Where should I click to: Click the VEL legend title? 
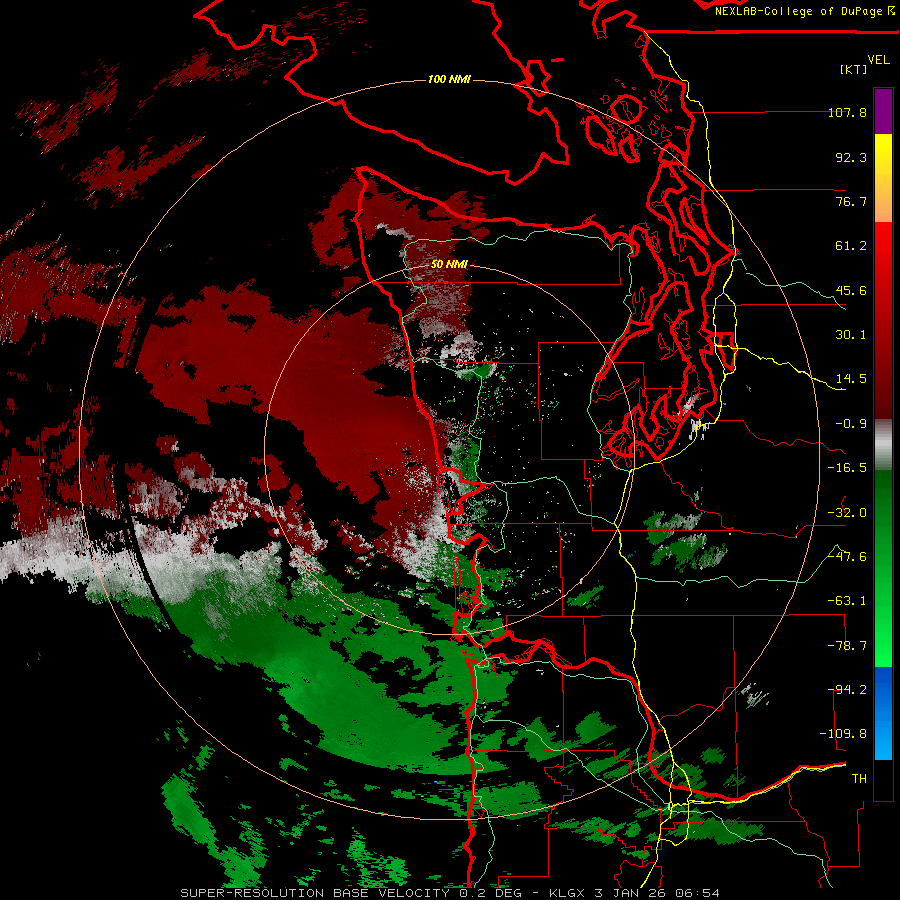pyautogui.click(x=878, y=60)
